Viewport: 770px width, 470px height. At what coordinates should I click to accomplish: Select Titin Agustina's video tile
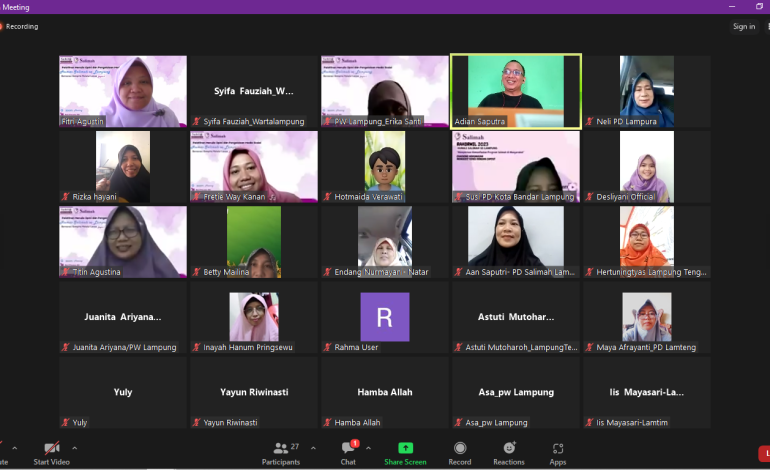[x=123, y=242]
